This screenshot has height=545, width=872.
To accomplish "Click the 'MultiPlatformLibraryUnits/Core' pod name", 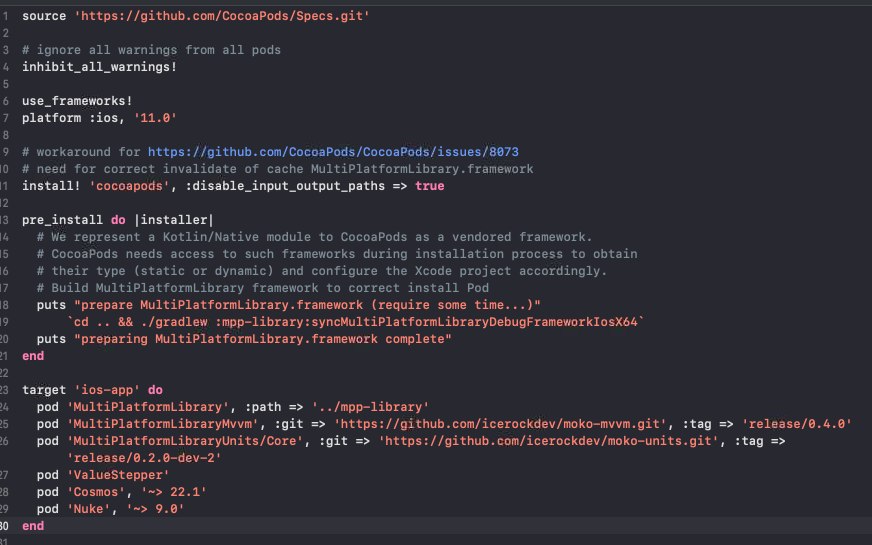I will coord(185,441).
